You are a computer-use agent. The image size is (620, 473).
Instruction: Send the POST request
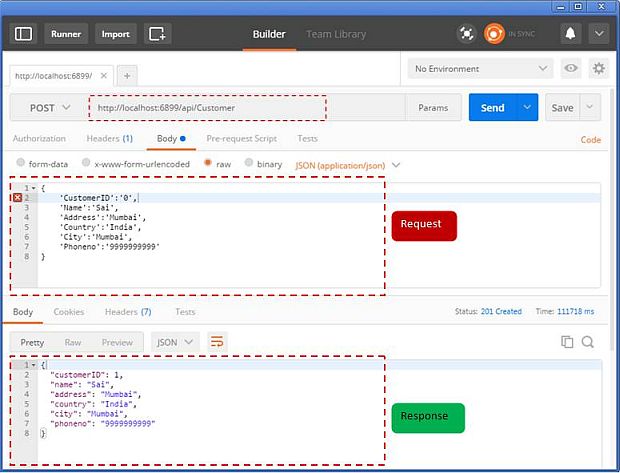tap(492, 108)
